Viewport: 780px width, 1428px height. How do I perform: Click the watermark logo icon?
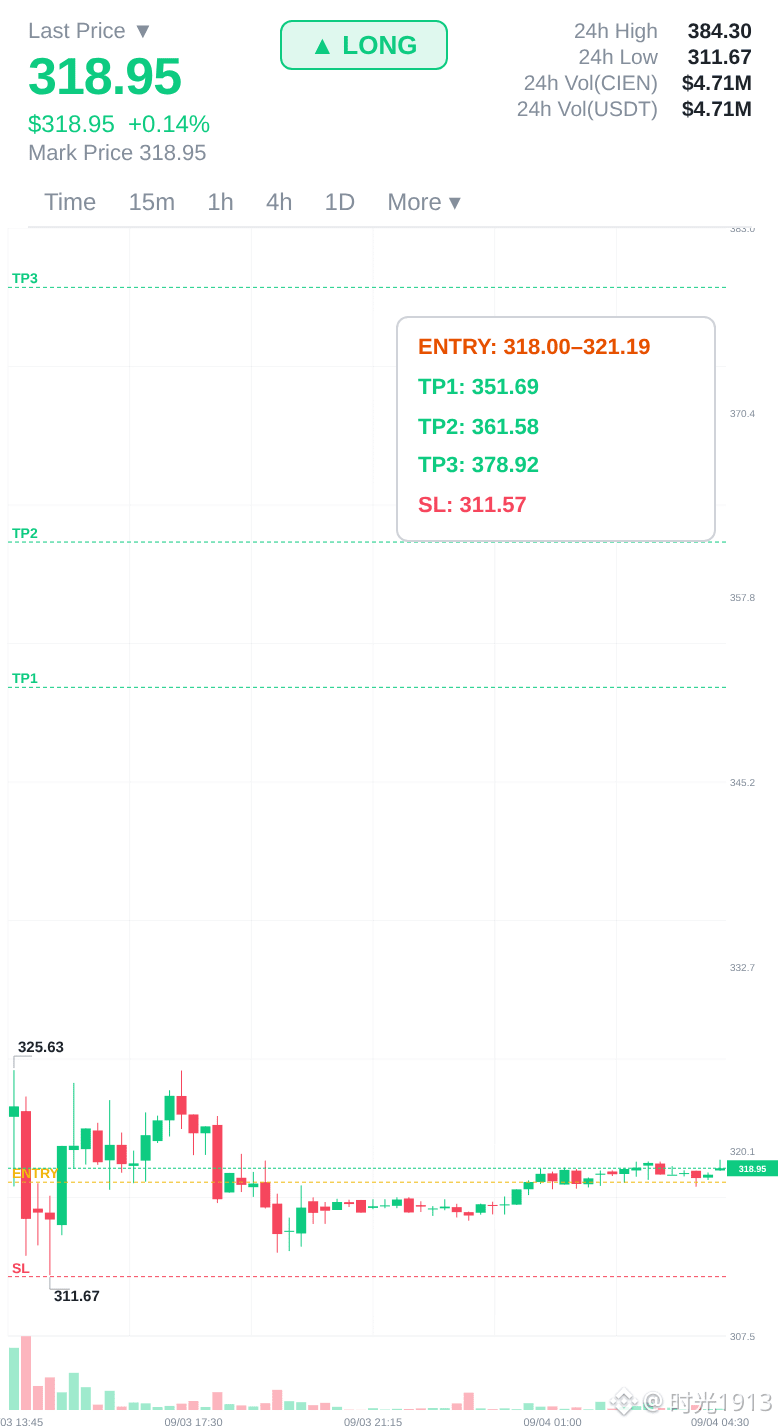[623, 1402]
